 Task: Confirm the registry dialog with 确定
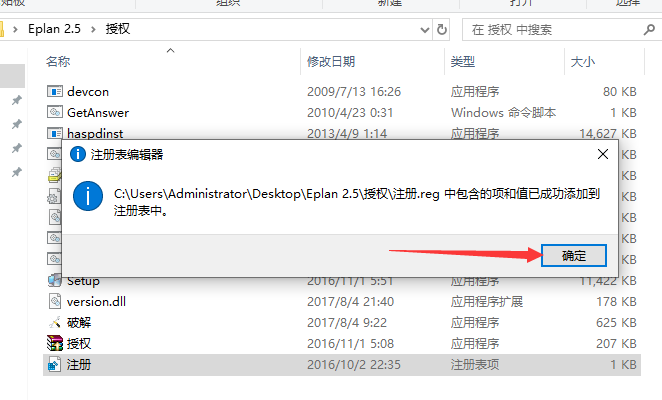(x=574, y=256)
